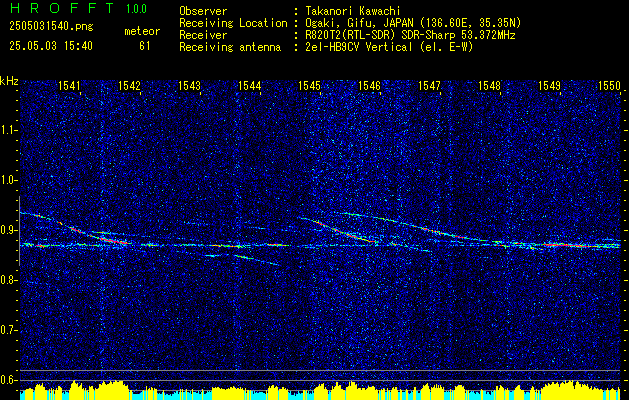Select antenna text 2el-HB9CV Vertical
This screenshot has width=629, height=400.
(x=359, y=47)
